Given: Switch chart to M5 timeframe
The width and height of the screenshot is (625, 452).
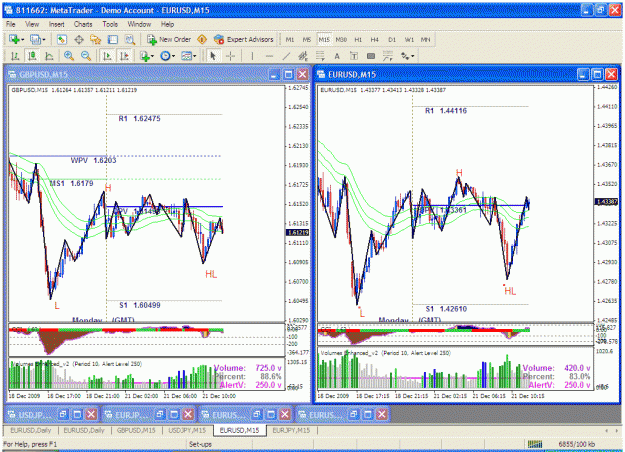Looking at the screenshot, I should point(307,39).
